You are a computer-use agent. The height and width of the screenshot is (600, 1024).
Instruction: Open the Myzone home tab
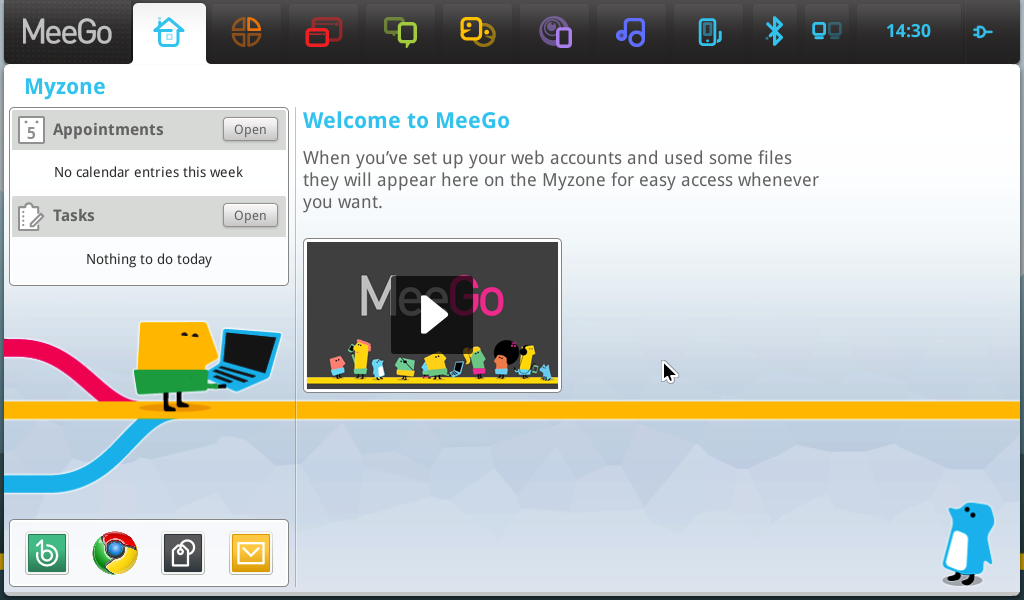tap(169, 32)
